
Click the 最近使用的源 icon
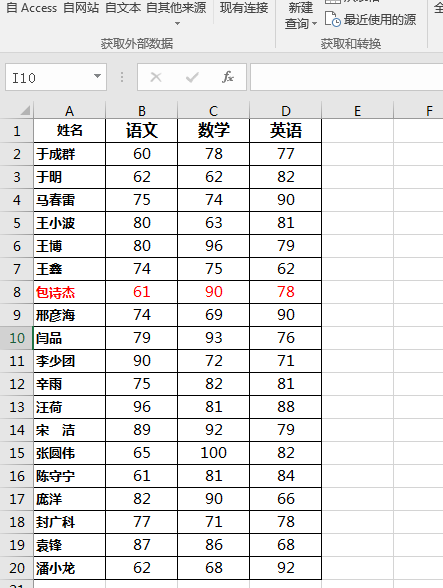332,20
